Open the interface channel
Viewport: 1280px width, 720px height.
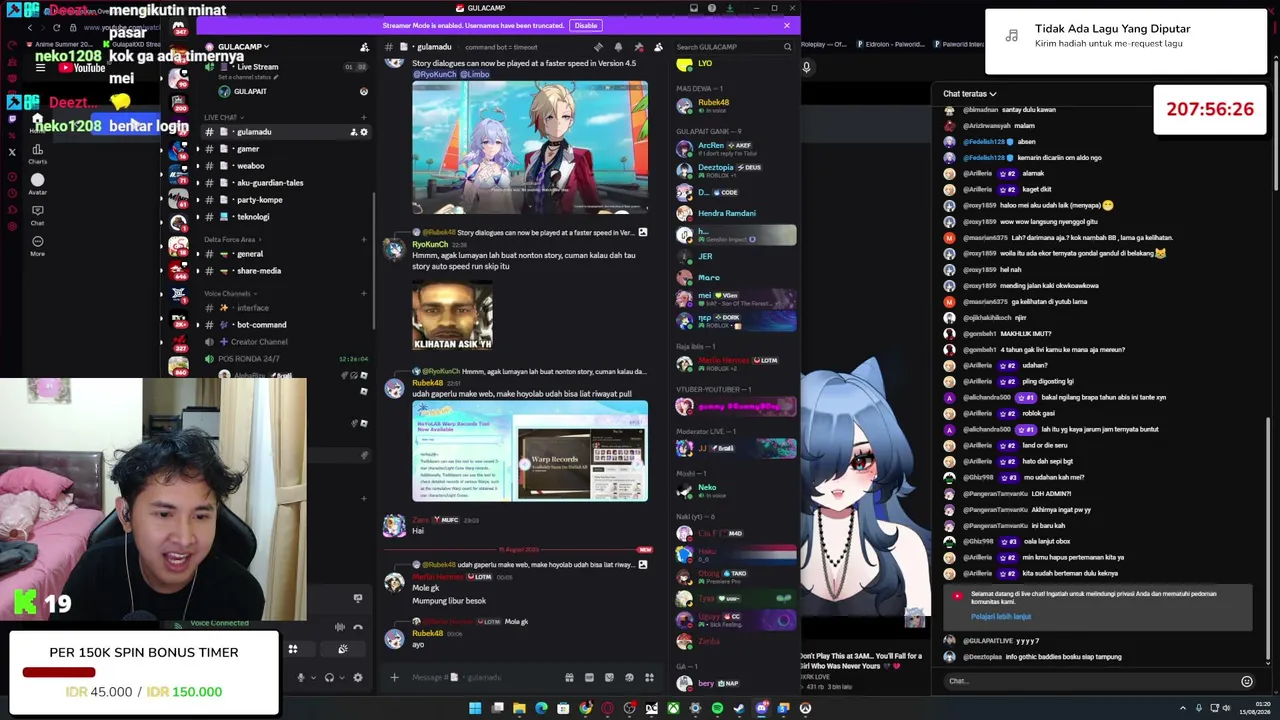[287, 308]
